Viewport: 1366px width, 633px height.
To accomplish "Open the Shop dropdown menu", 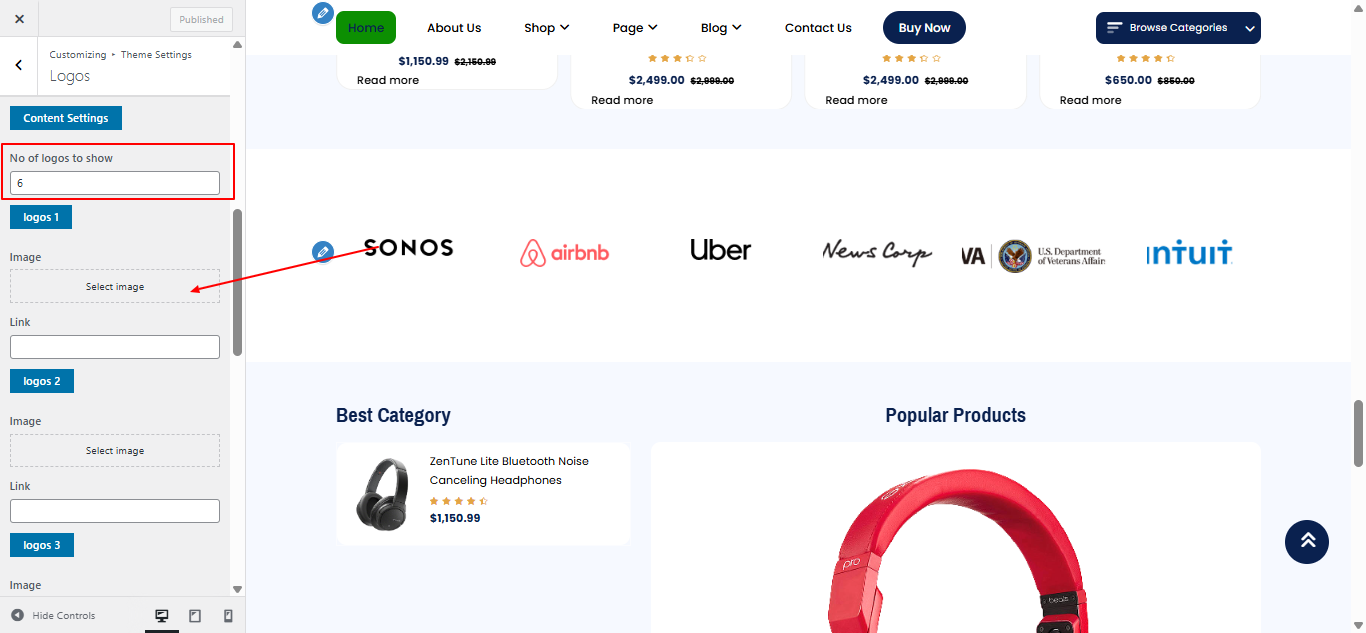I will coord(546,27).
